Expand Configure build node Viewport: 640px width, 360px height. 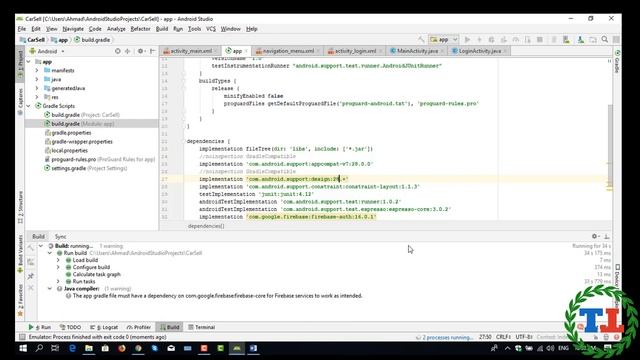click(58, 267)
